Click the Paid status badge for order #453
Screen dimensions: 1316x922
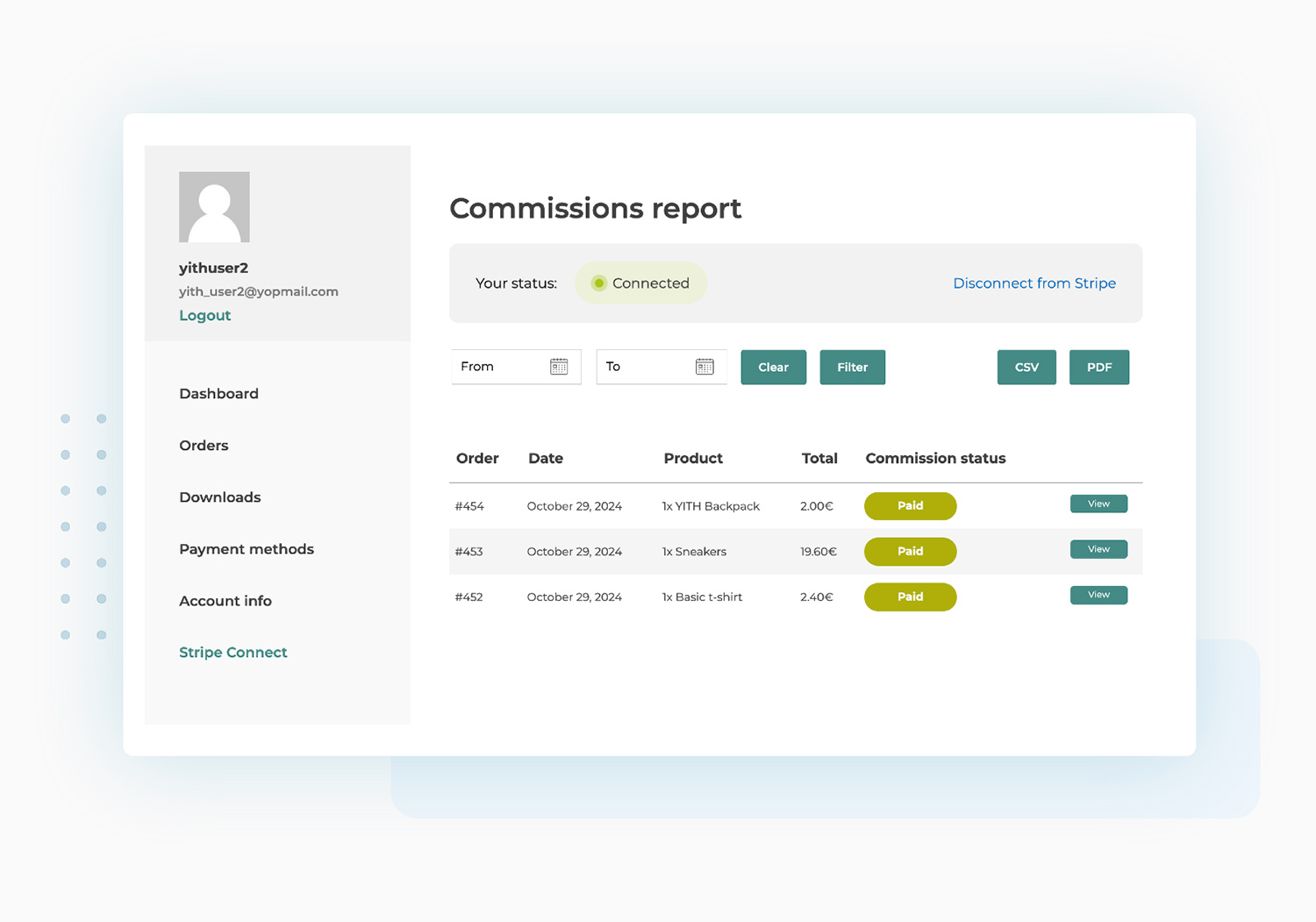[x=910, y=551]
